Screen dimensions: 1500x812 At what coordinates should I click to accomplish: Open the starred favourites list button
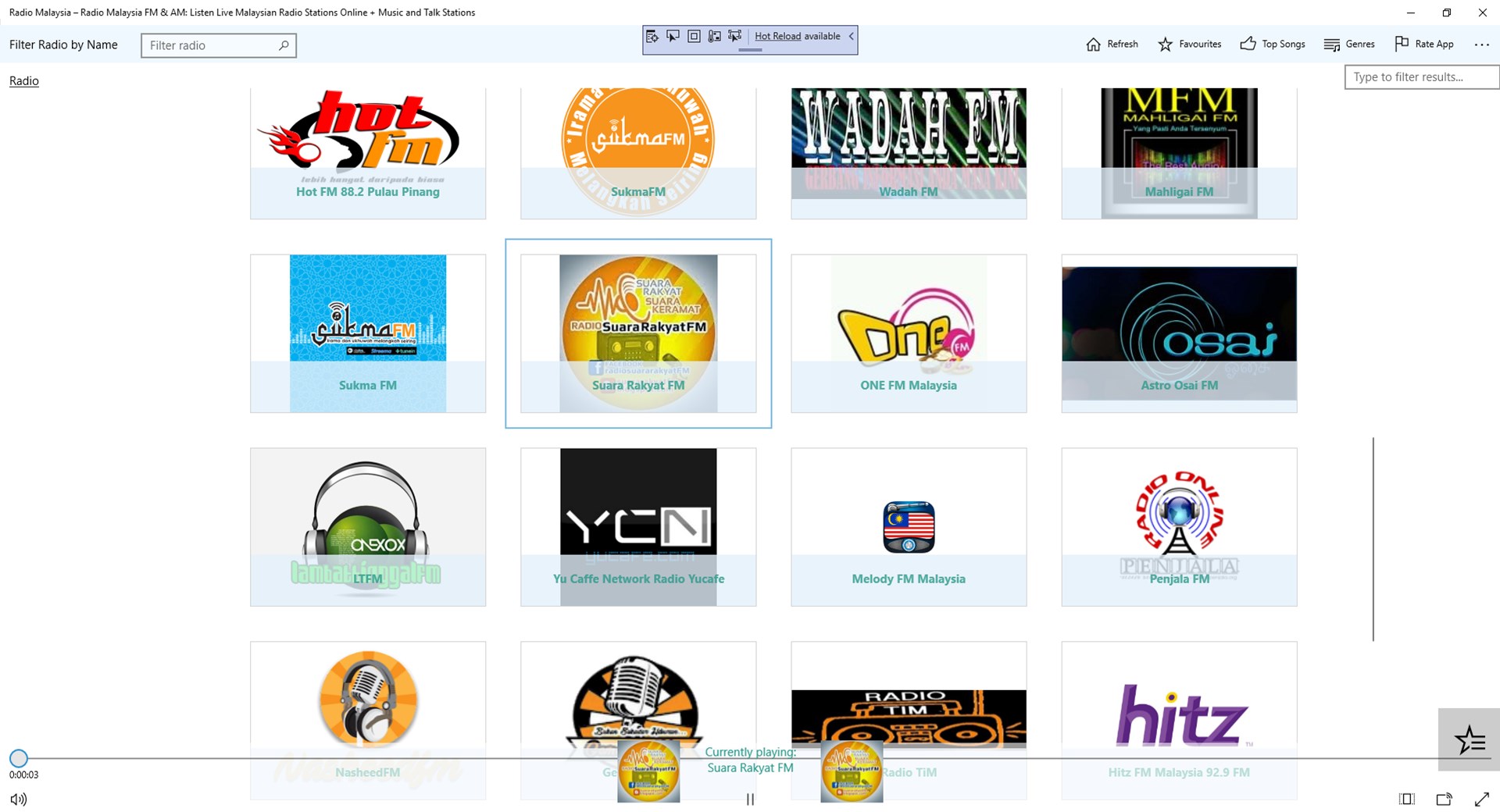click(x=1469, y=739)
